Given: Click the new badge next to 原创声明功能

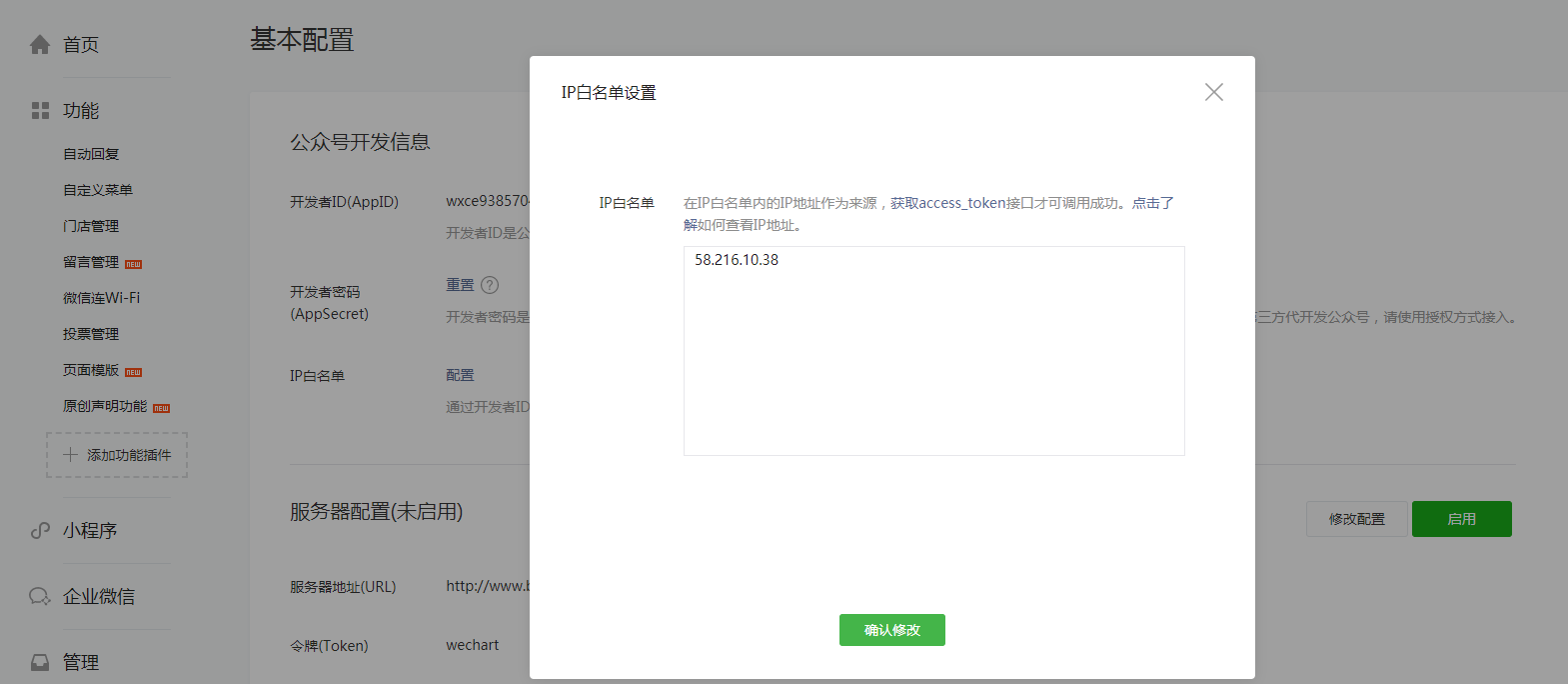Looking at the screenshot, I should coord(161,408).
